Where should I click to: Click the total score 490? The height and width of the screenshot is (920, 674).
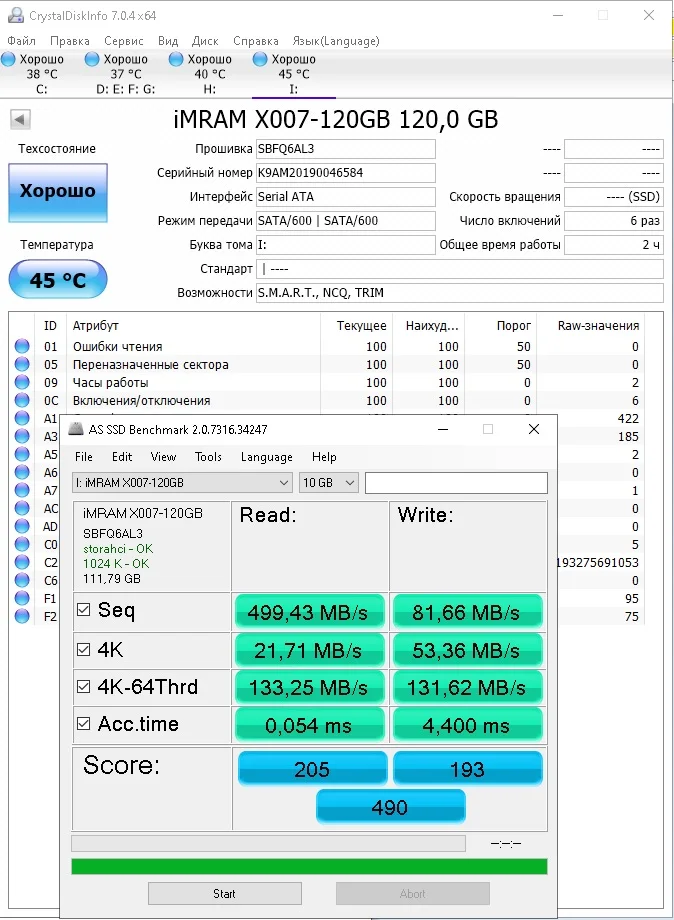(390, 807)
